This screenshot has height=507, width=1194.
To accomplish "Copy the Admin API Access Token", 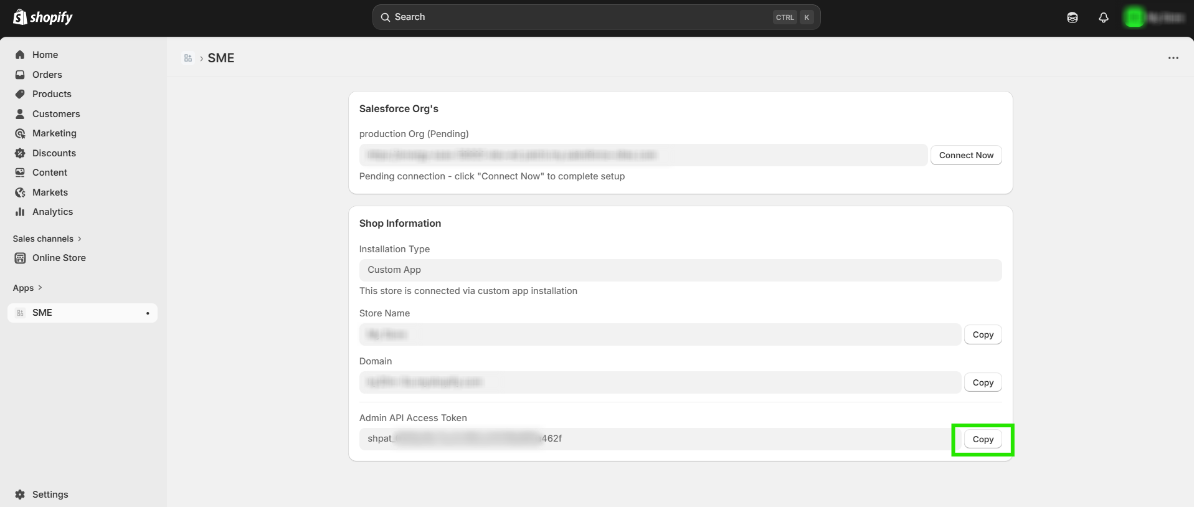I will point(983,439).
